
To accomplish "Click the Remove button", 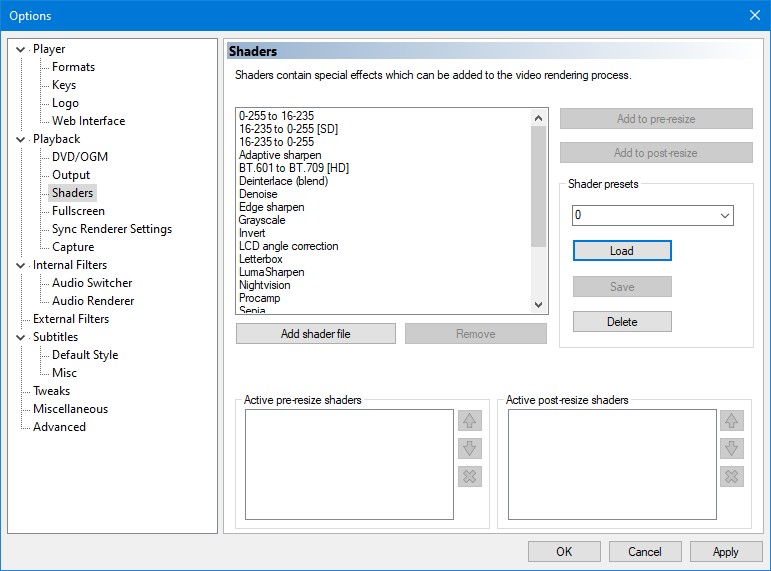I will point(475,334).
